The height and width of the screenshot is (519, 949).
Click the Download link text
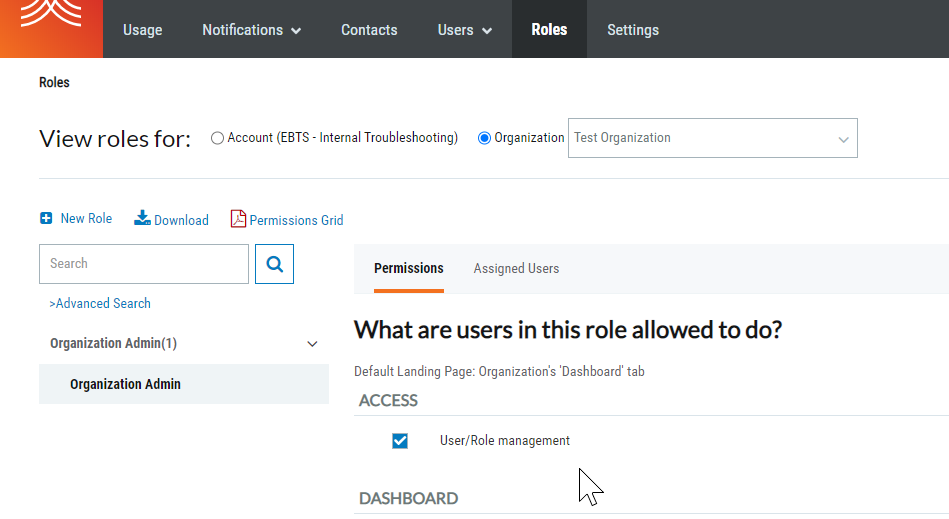click(x=181, y=220)
